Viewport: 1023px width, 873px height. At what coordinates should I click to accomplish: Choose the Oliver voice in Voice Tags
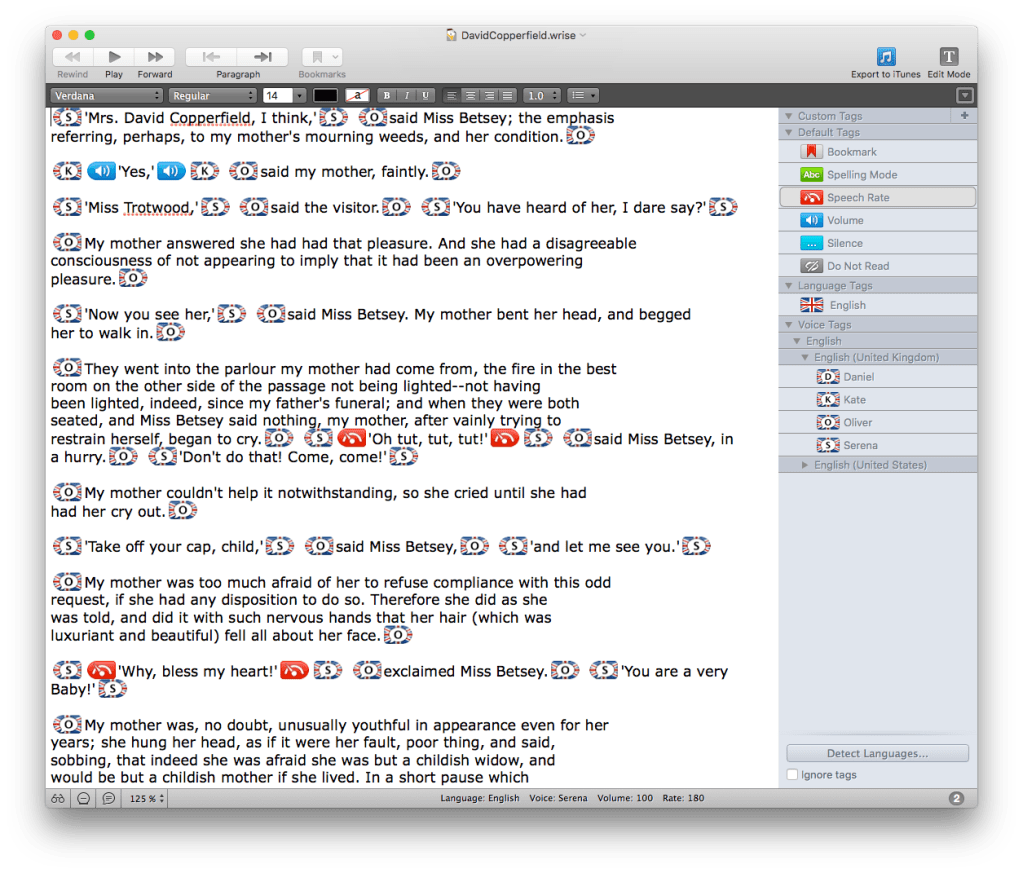tap(857, 422)
